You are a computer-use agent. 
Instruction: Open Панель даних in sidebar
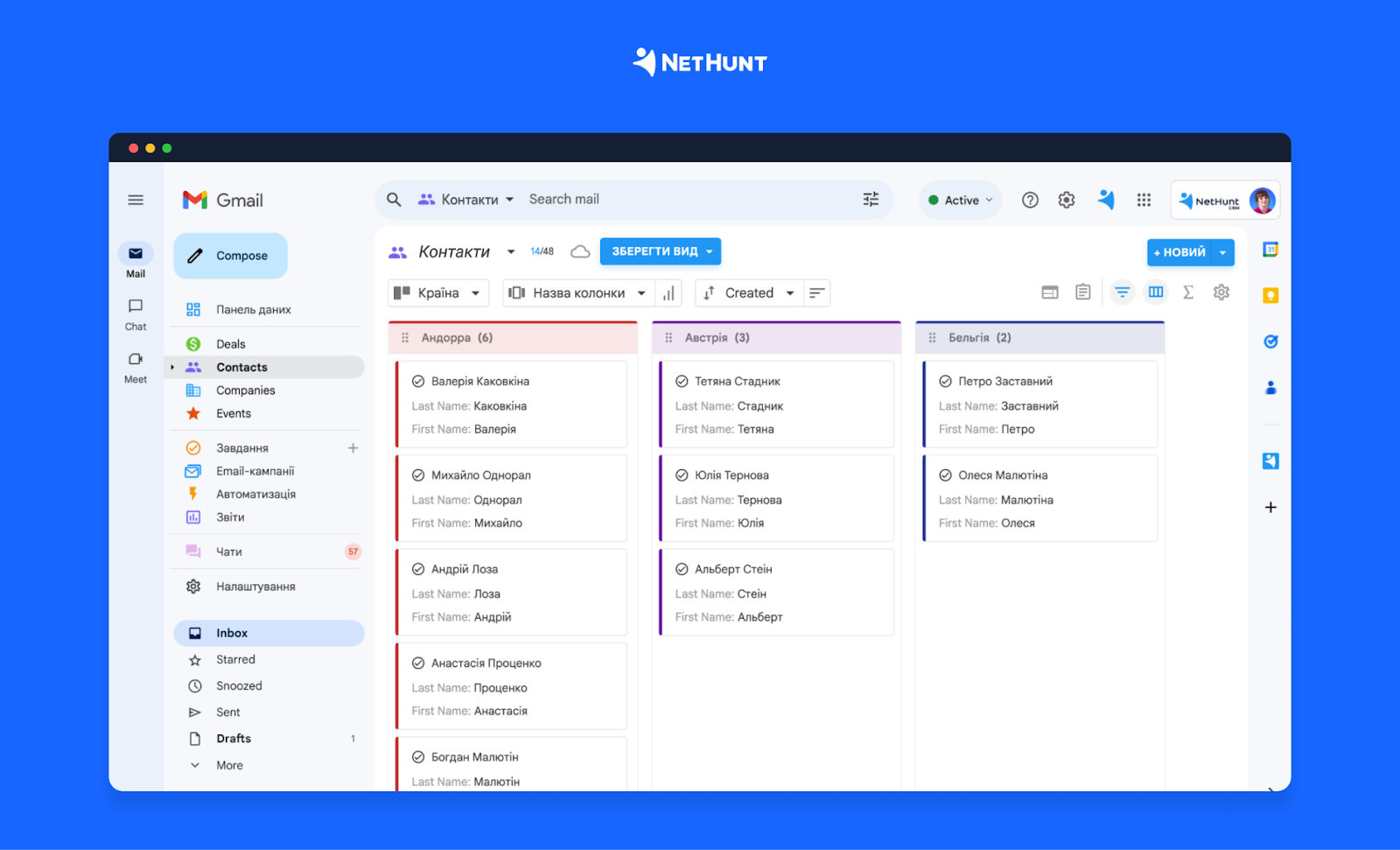254,310
